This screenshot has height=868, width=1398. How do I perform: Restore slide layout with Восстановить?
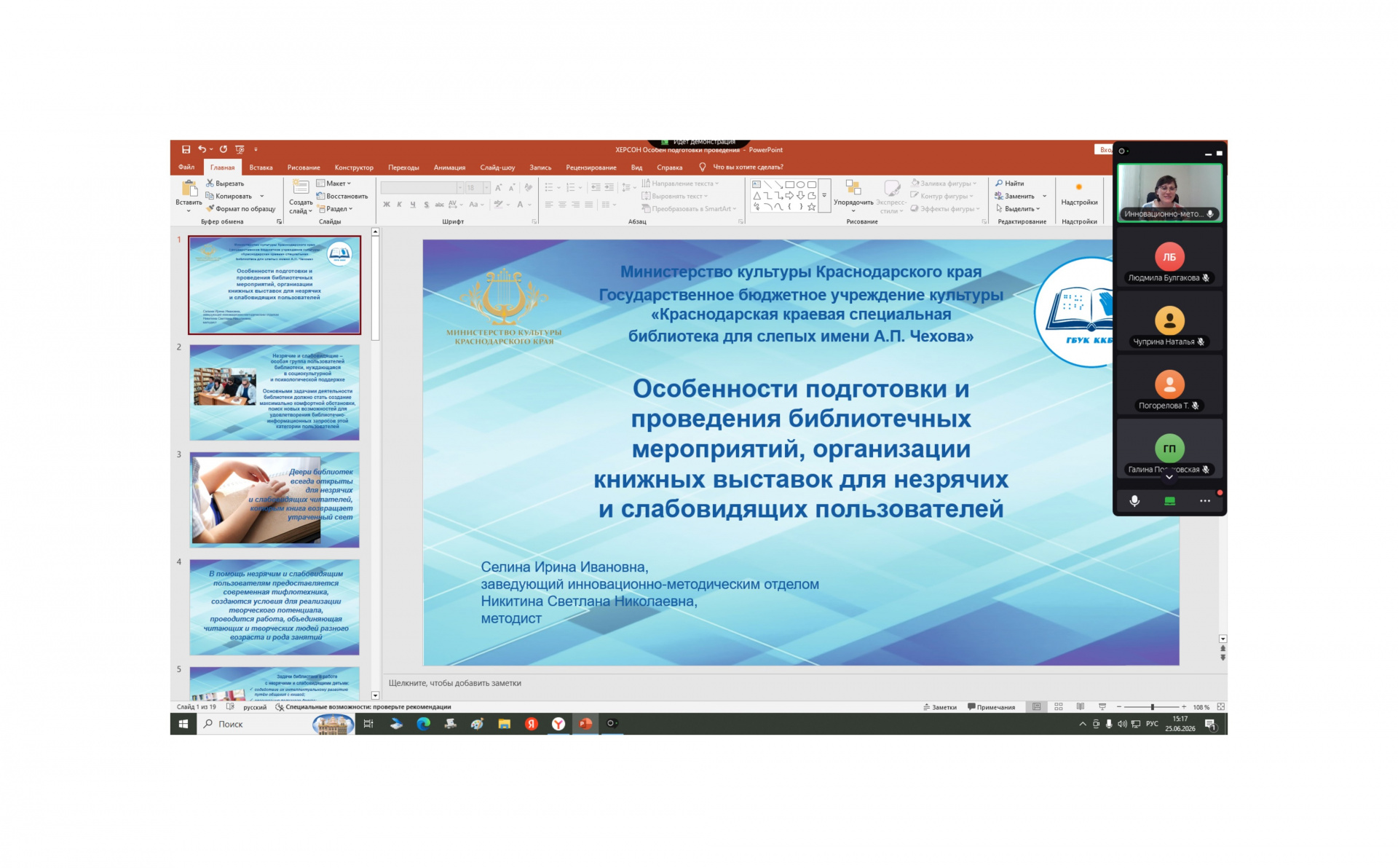coord(342,196)
